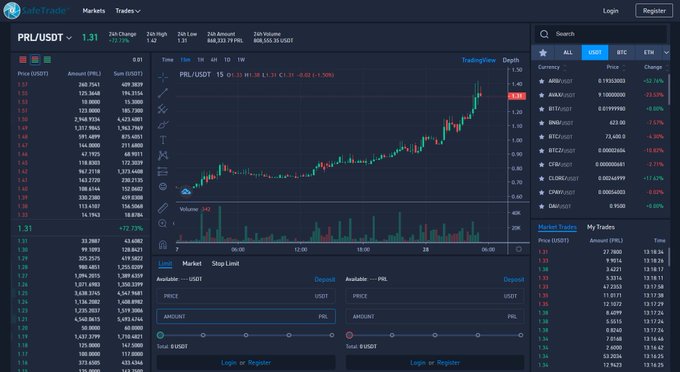This screenshot has width=680, height=372.
Task: Click the chart settings gear icon
Action: pyautogui.click(x=519, y=249)
